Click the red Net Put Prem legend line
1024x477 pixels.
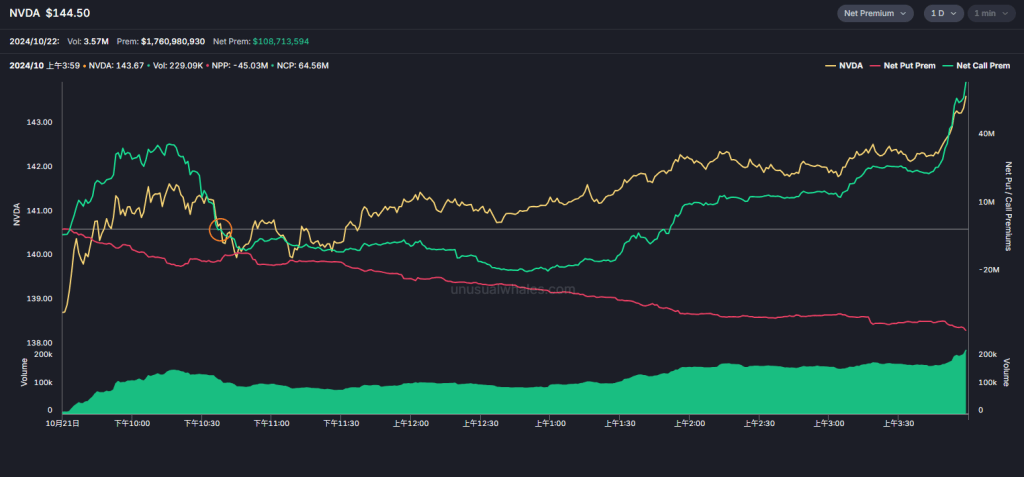tap(875, 65)
